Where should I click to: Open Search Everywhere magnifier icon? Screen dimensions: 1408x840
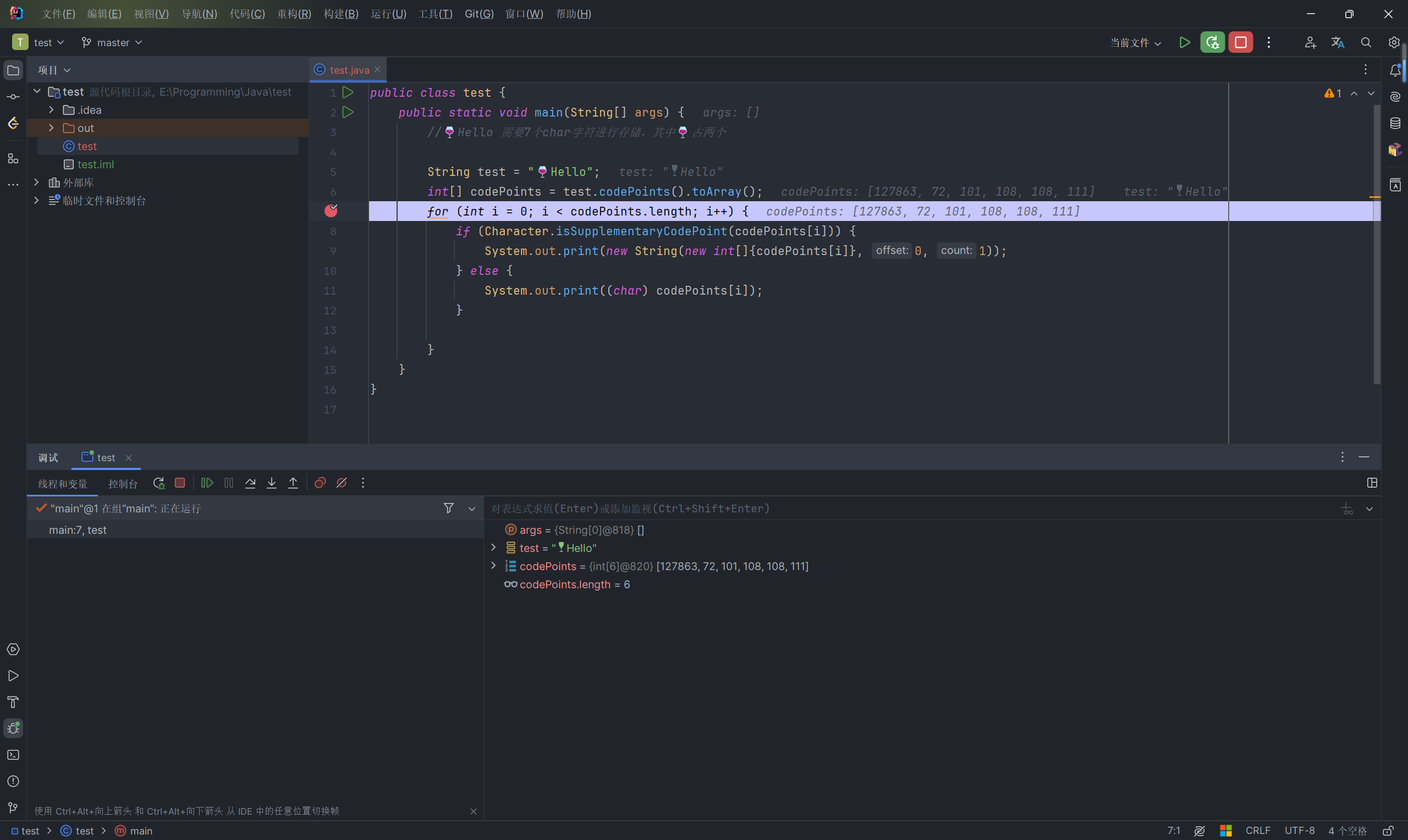(x=1366, y=42)
